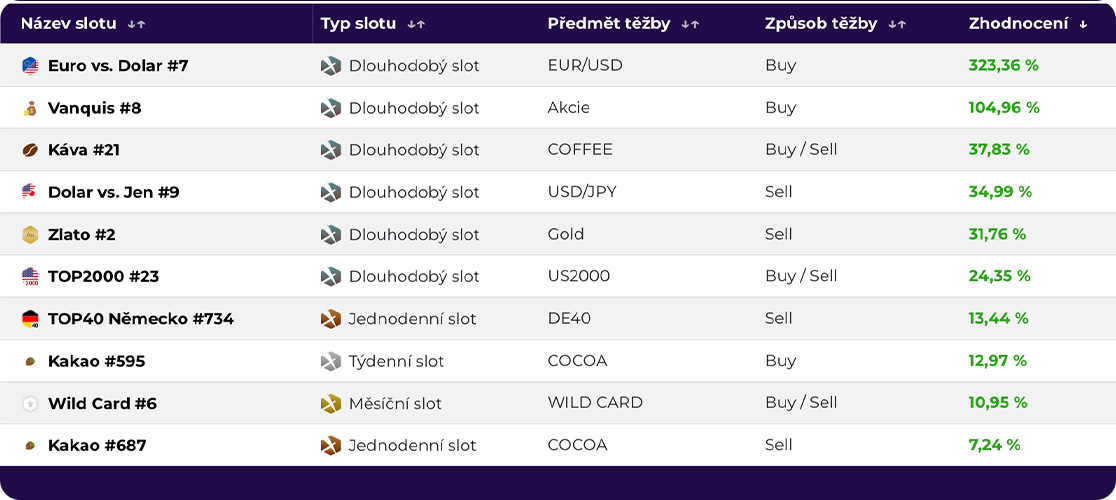Click the Wild Card #6 star icon

(30, 403)
